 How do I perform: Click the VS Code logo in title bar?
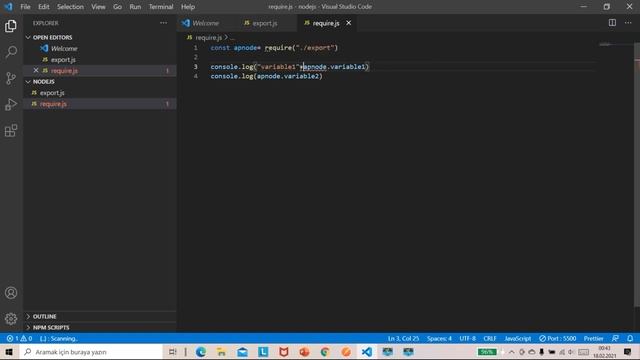coord(8,7)
